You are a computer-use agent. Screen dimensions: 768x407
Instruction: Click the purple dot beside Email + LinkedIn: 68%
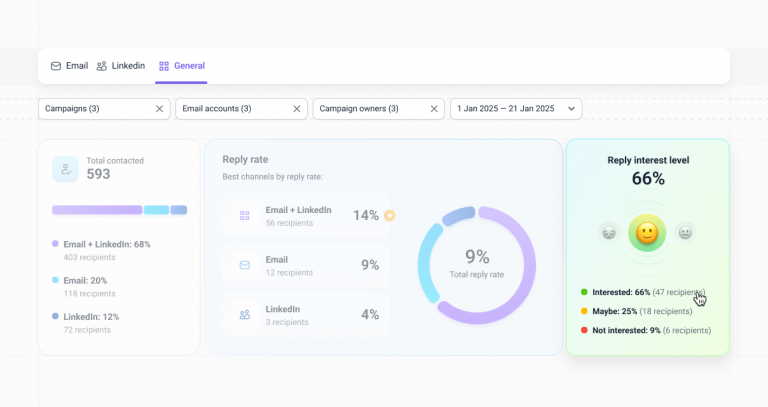[55, 243]
